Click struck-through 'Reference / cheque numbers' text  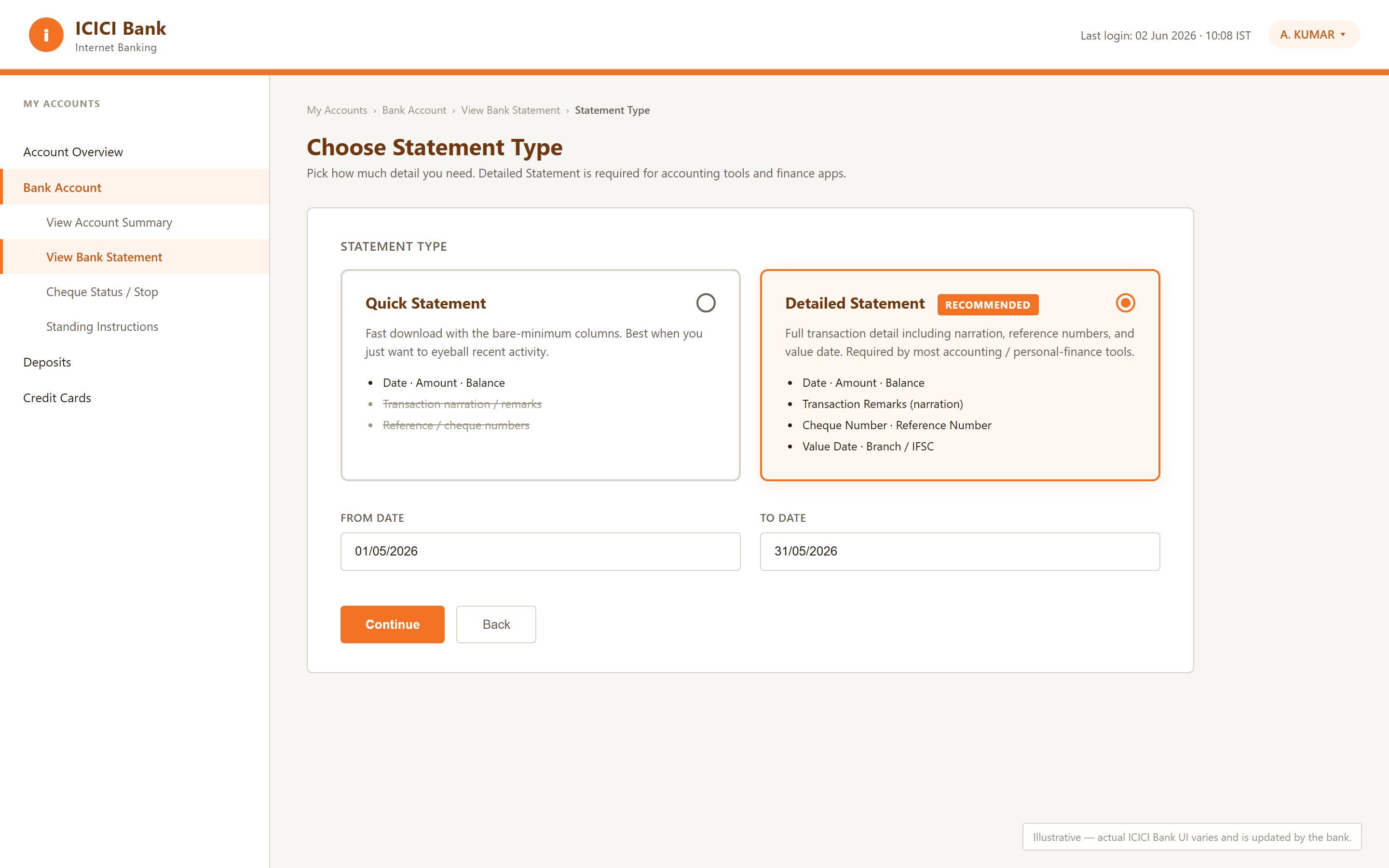(456, 425)
